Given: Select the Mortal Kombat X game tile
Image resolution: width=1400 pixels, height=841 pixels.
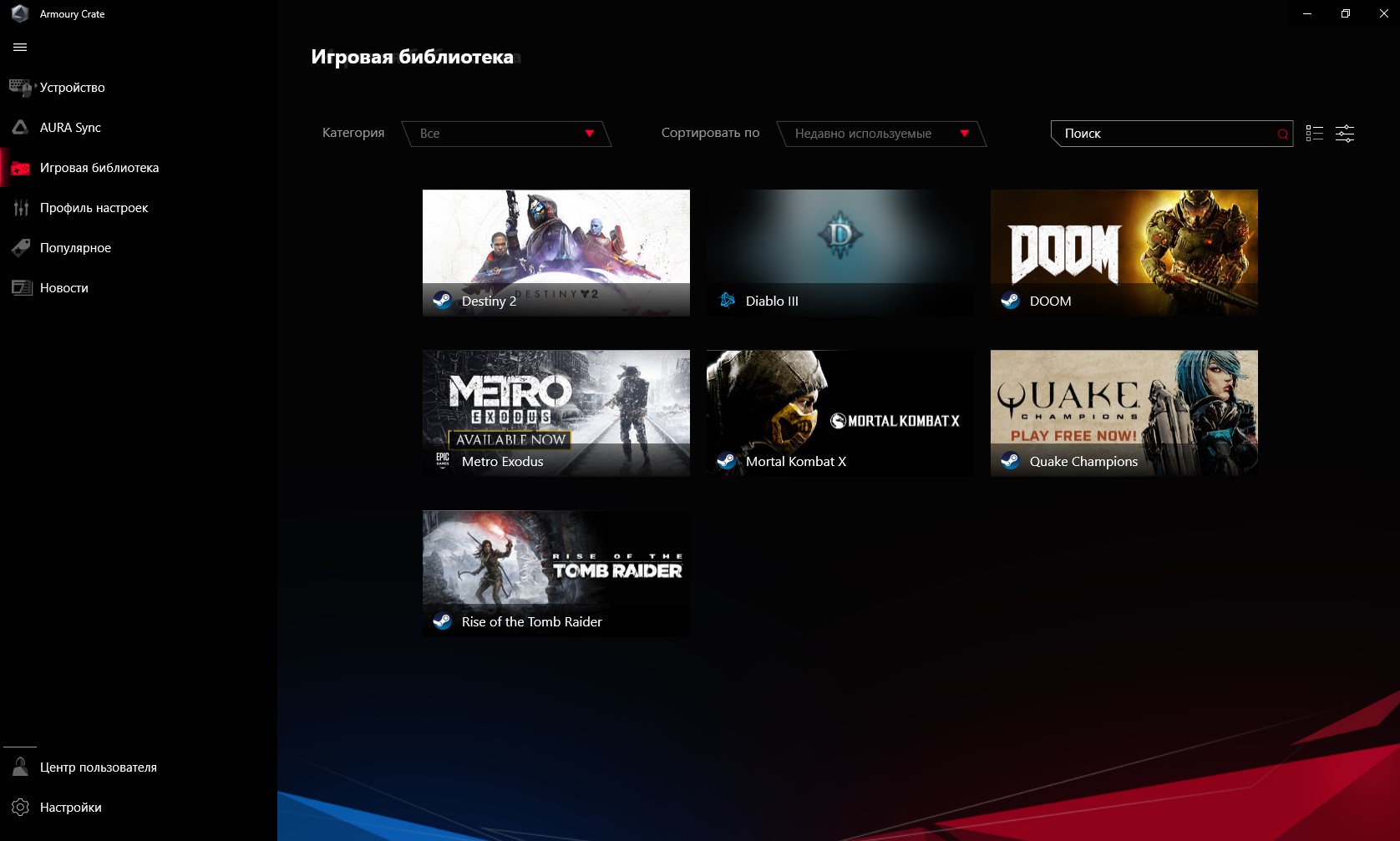Looking at the screenshot, I should pos(840,413).
